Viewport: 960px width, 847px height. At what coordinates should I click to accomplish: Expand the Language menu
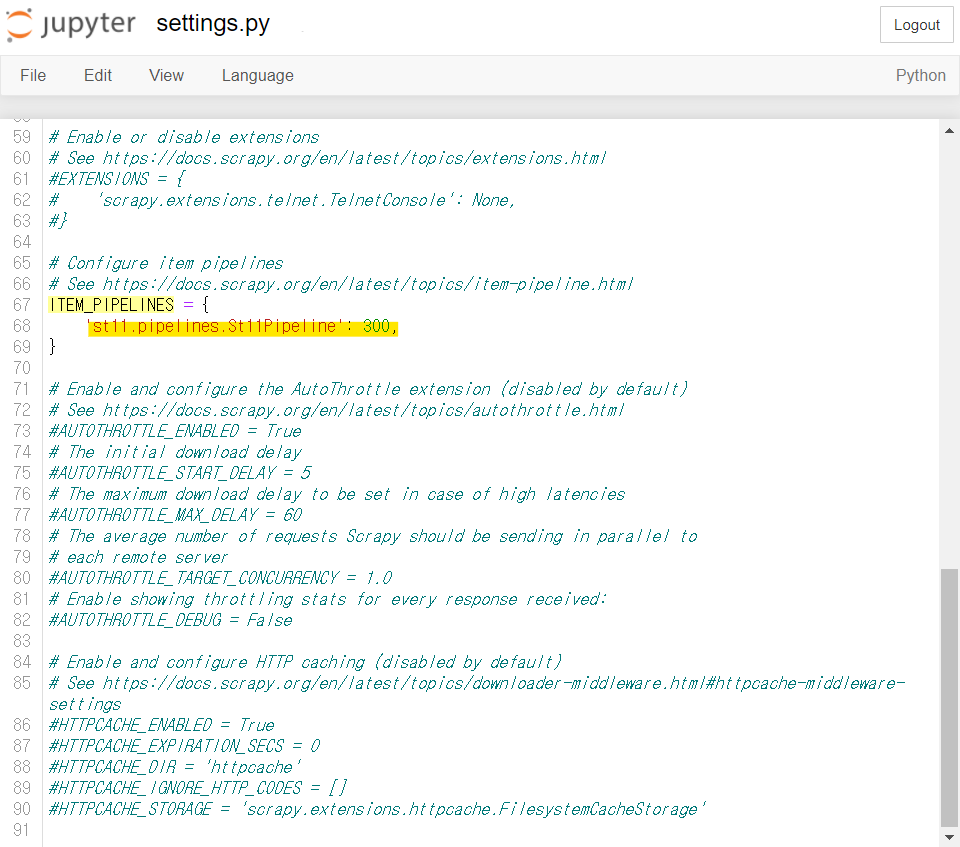257,75
